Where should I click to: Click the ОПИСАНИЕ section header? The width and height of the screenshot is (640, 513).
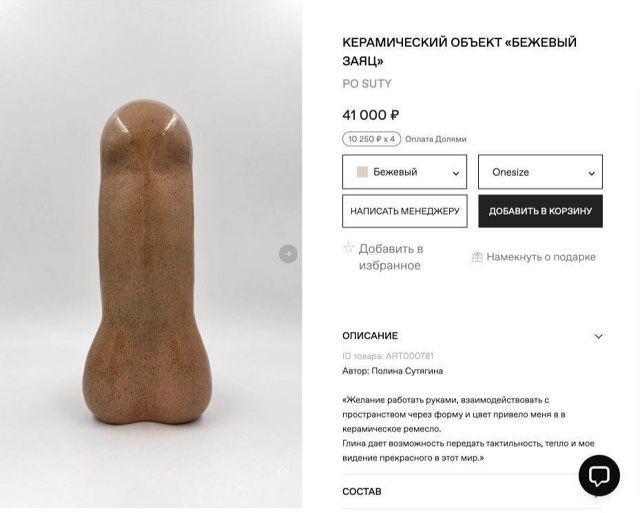370,336
